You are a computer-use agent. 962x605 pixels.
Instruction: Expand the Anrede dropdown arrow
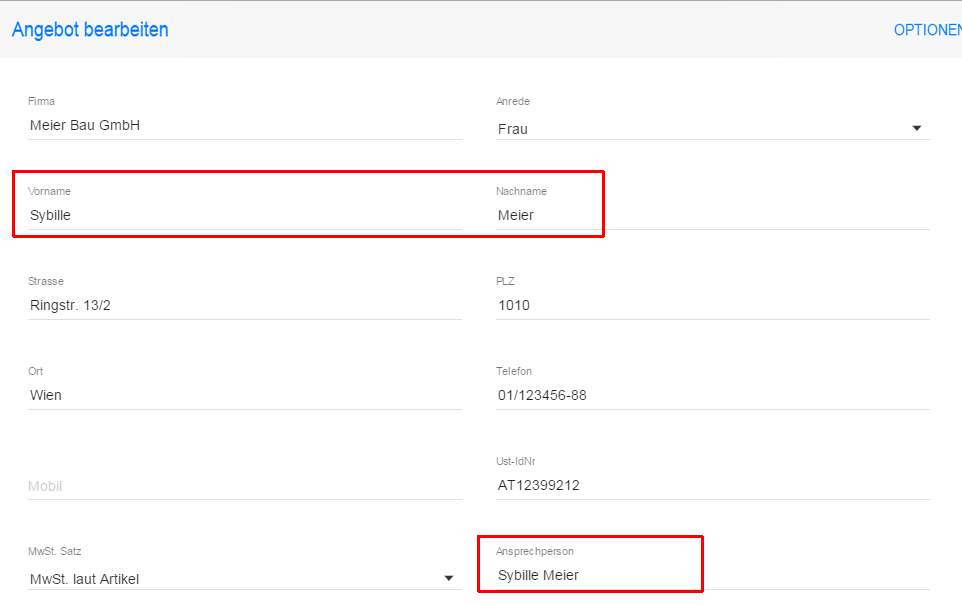(x=916, y=128)
